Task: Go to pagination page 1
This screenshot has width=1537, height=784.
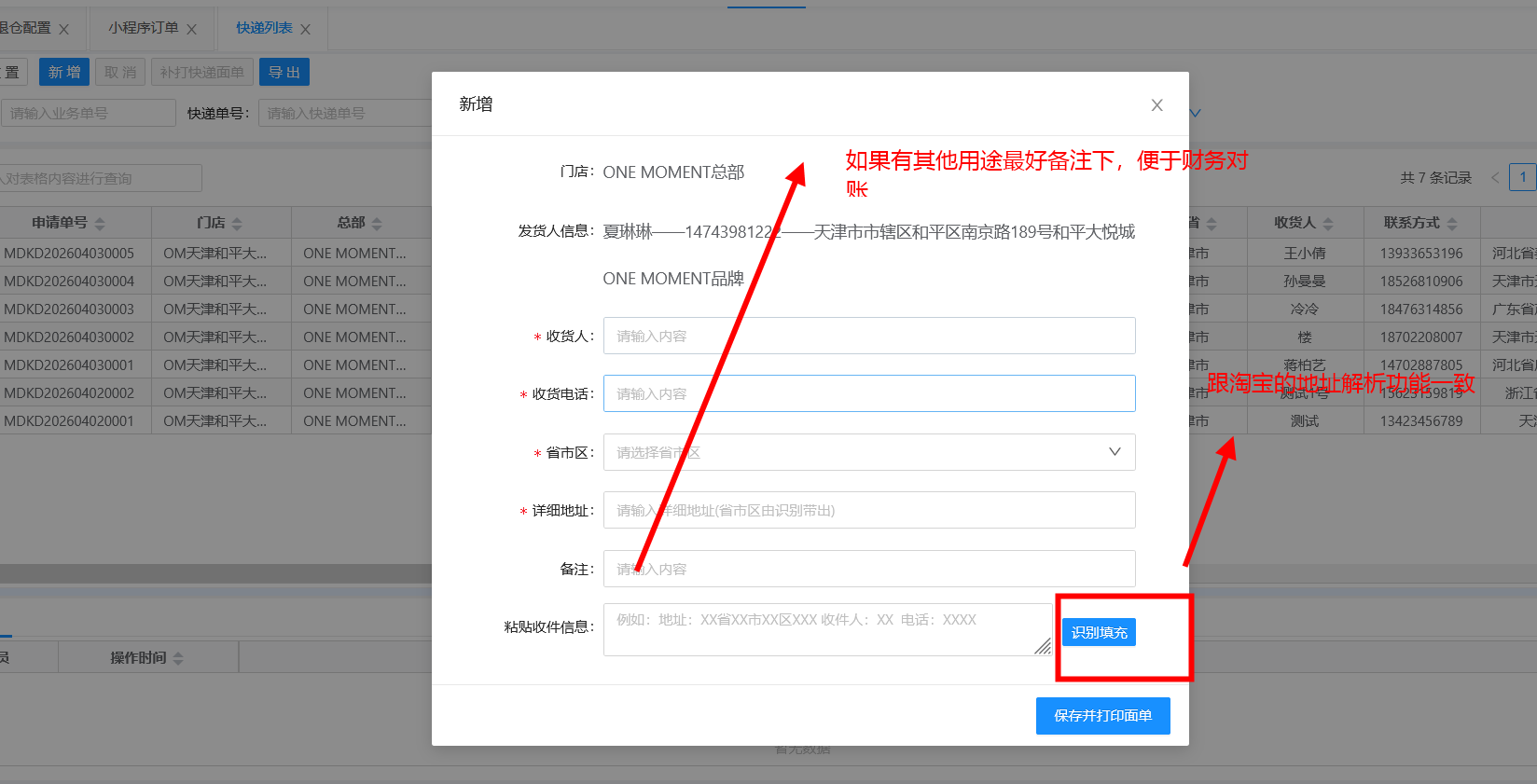Action: click(1522, 177)
